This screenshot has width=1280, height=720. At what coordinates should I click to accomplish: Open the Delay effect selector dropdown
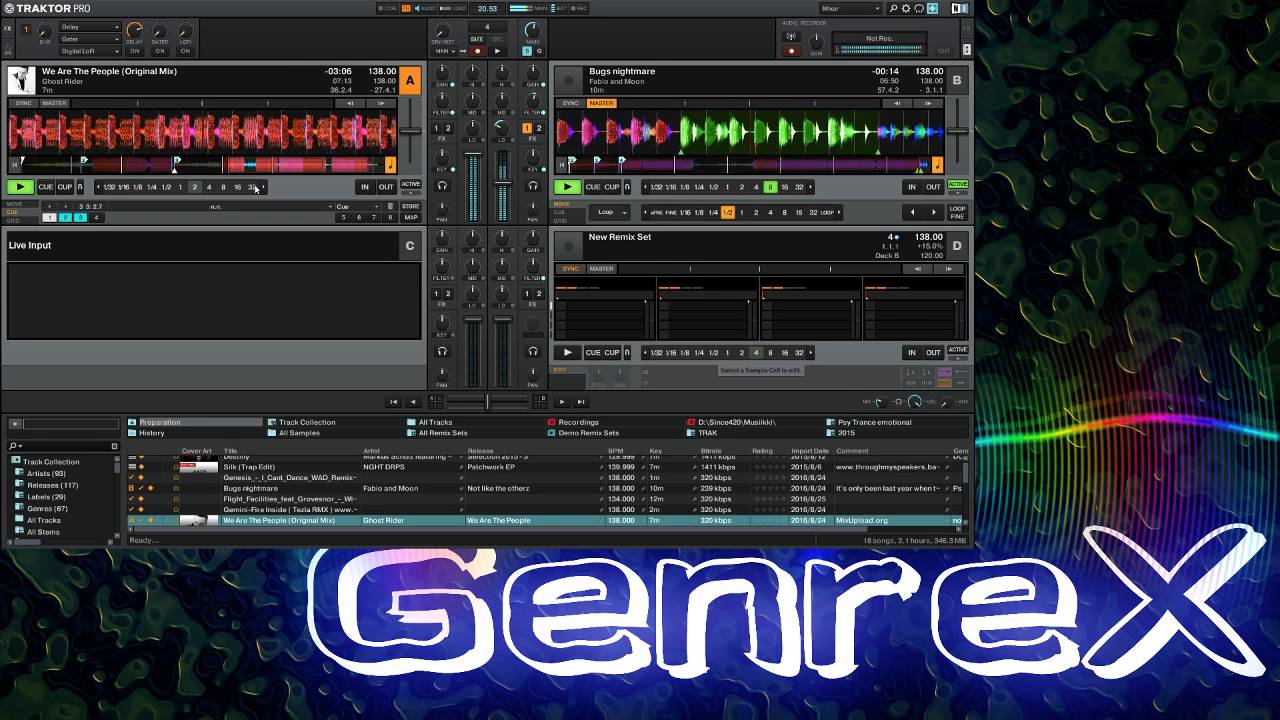(x=89, y=27)
